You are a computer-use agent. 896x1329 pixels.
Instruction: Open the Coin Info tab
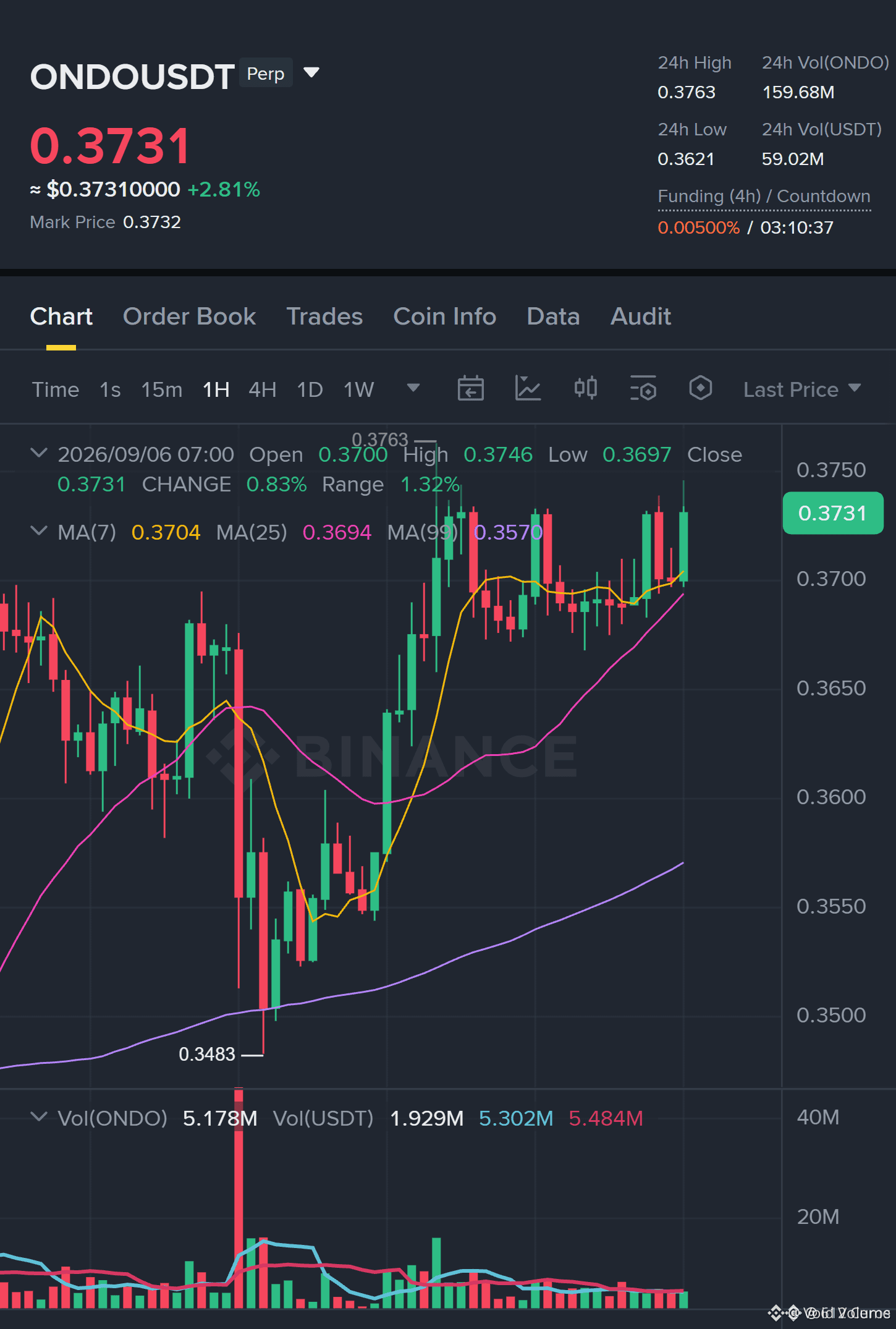445,316
